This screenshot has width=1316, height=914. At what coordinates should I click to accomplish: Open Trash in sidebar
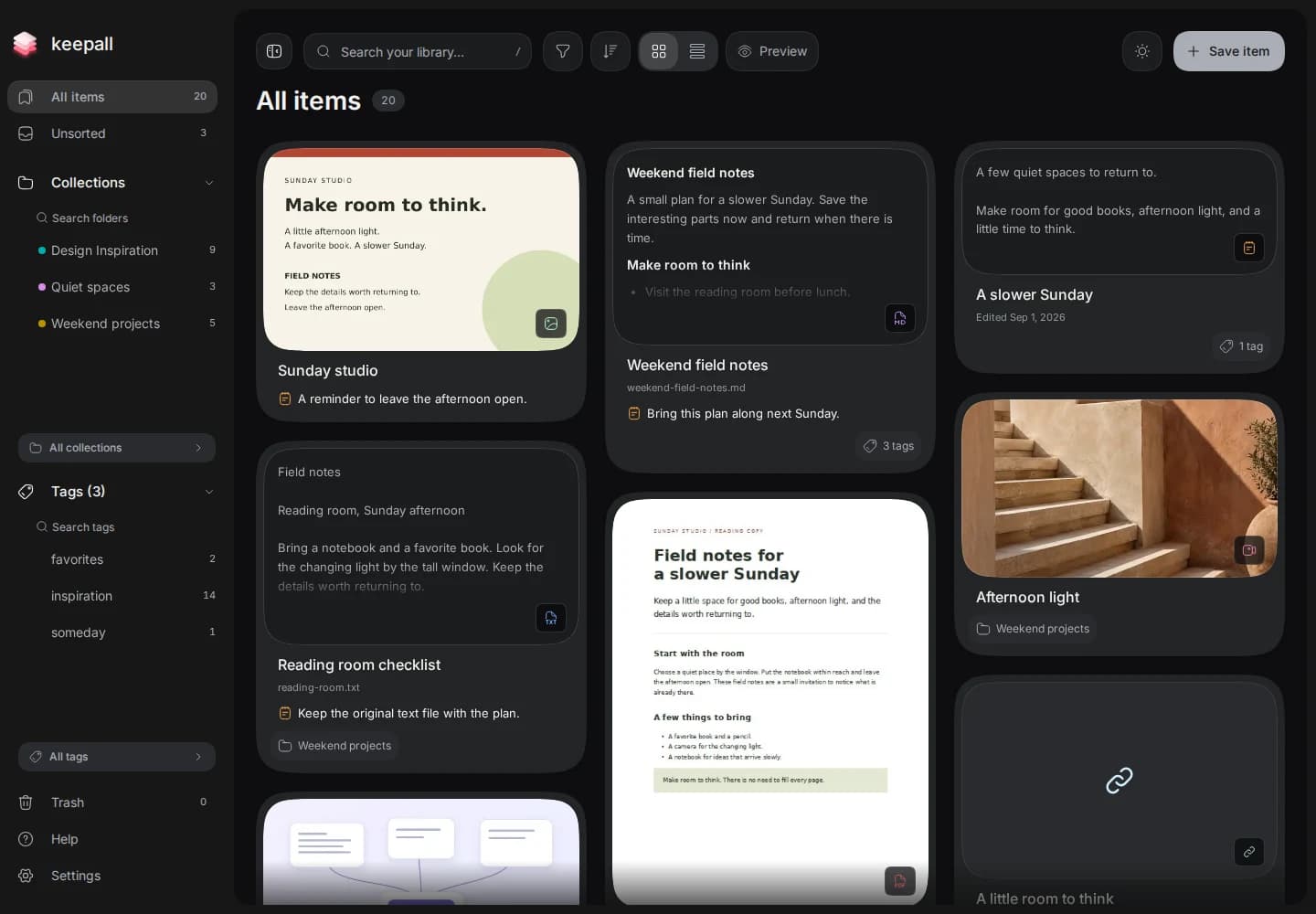click(112, 802)
